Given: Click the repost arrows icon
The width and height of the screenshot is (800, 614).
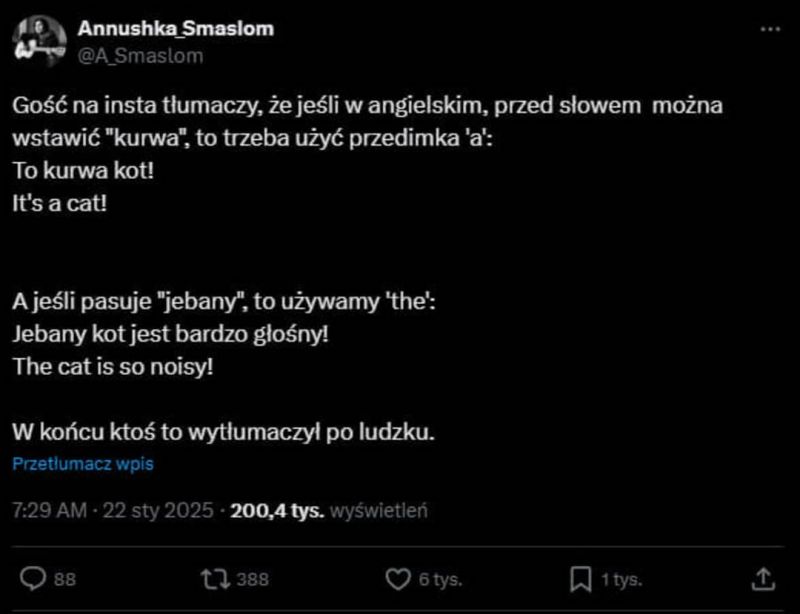Looking at the screenshot, I should [215, 579].
